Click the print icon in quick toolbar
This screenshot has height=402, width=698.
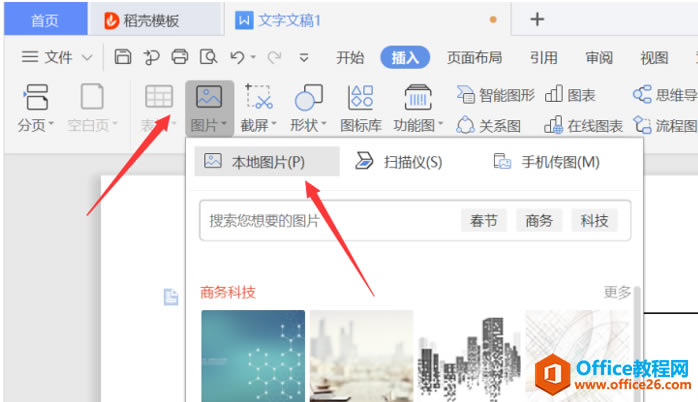tap(180, 57)
